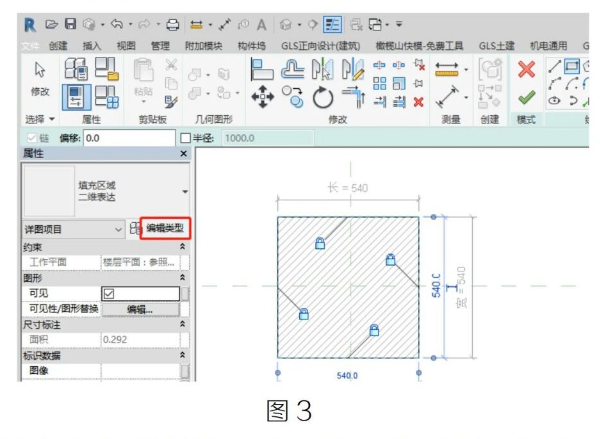The width and height of the screenshot is (600, 439).
Task: Click the yellow Measure ruler icon
Action: tap(447, 69)
